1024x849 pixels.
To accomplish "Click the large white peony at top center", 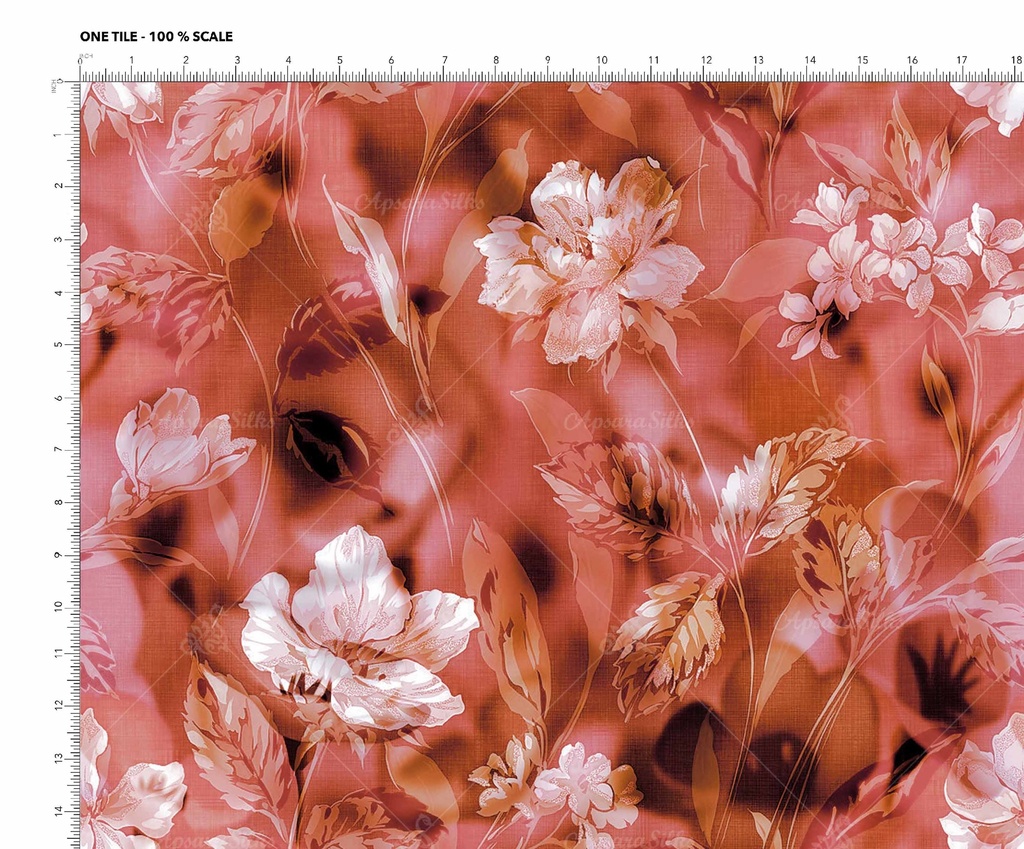I will [590, 258].
